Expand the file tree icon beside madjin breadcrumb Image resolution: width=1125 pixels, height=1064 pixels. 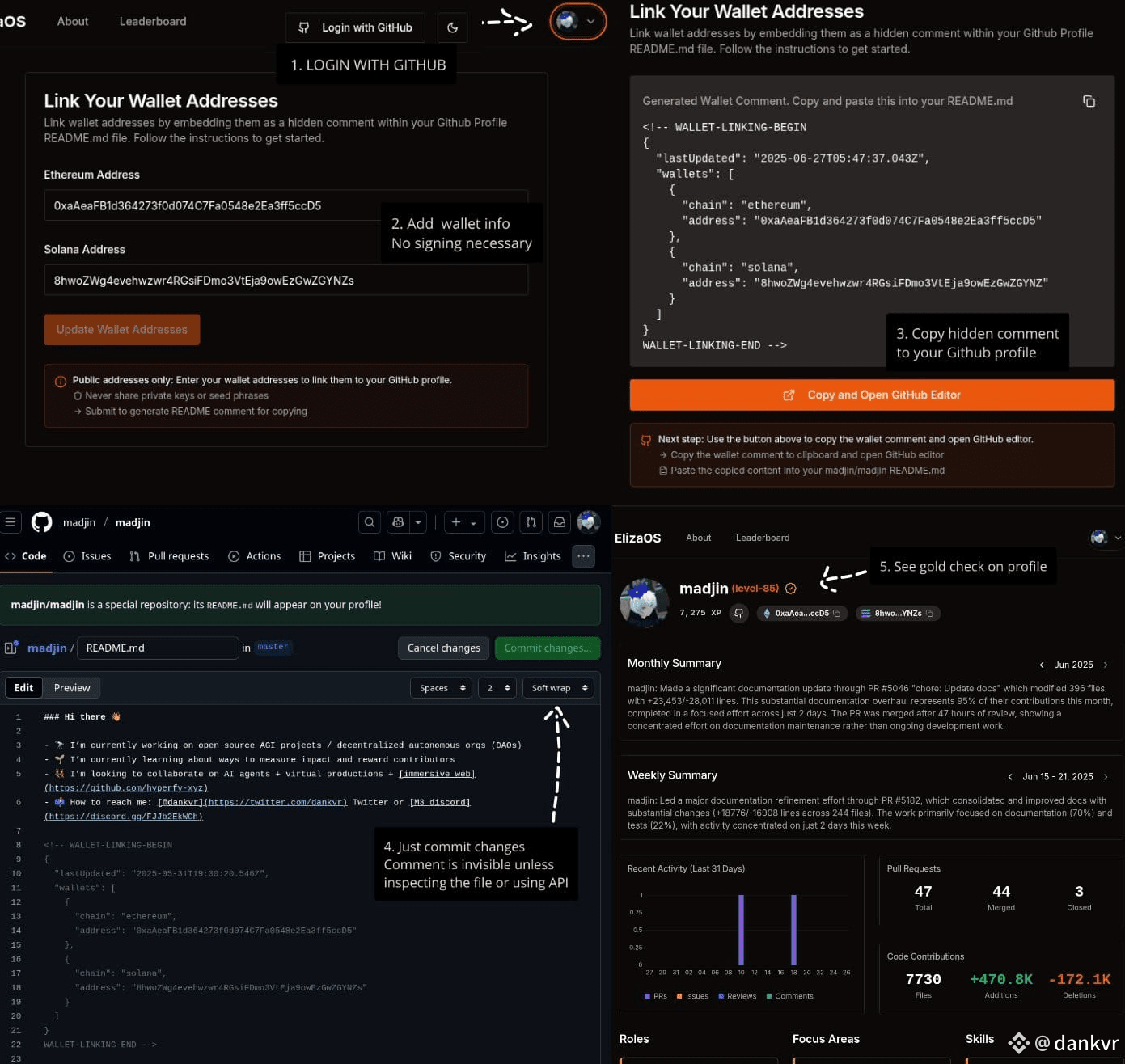[x=11, y=648]
